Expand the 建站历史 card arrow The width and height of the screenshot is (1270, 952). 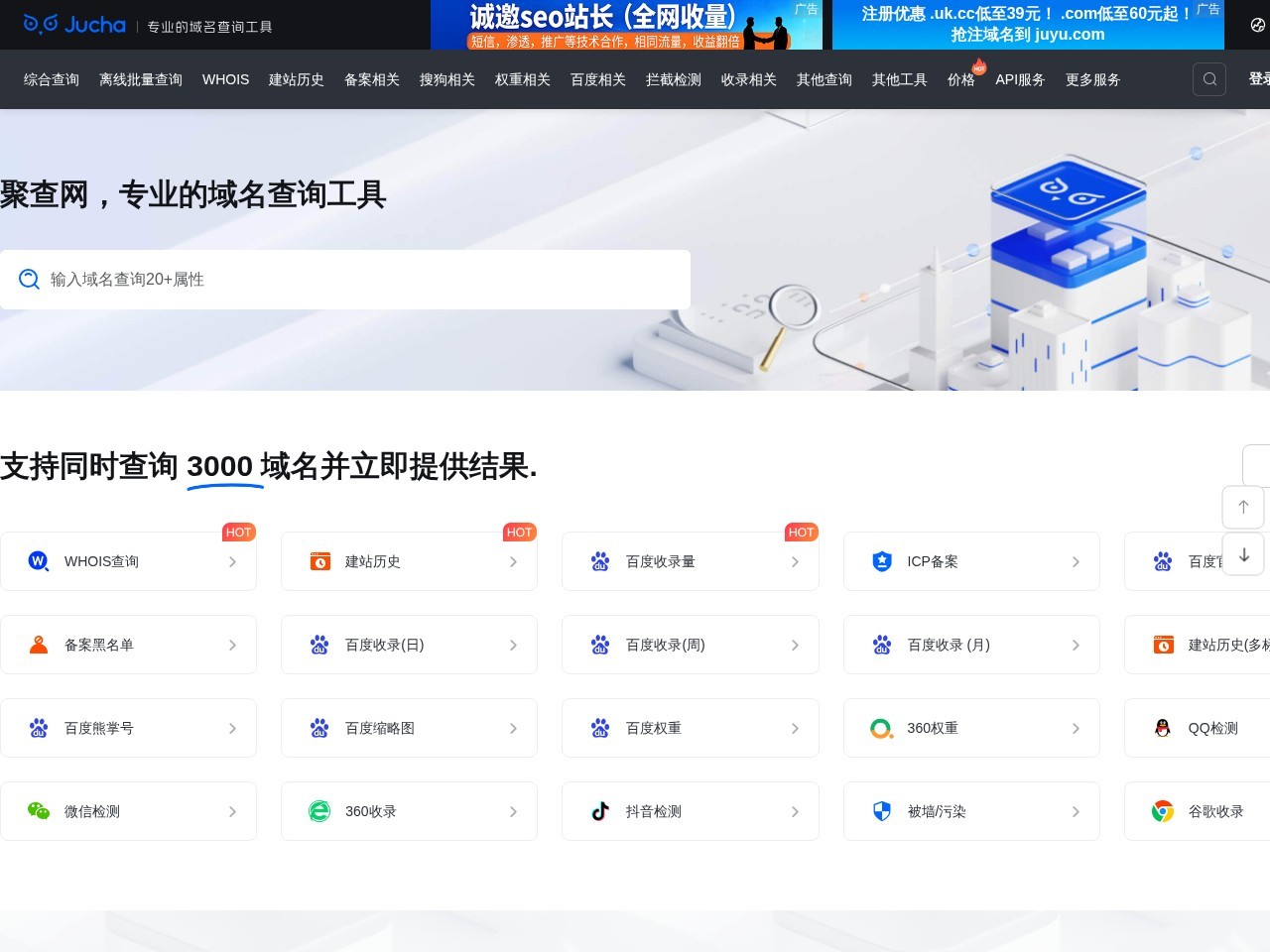click(x=513, y=560)
